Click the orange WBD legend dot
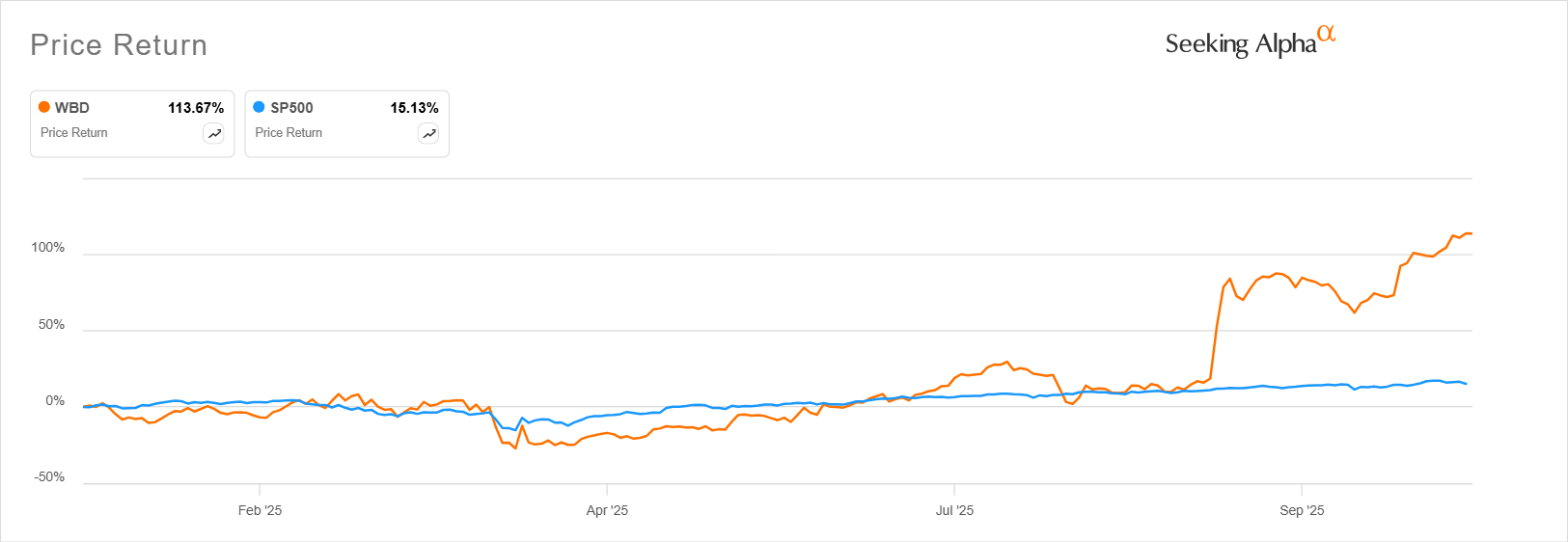 [44, 107]
